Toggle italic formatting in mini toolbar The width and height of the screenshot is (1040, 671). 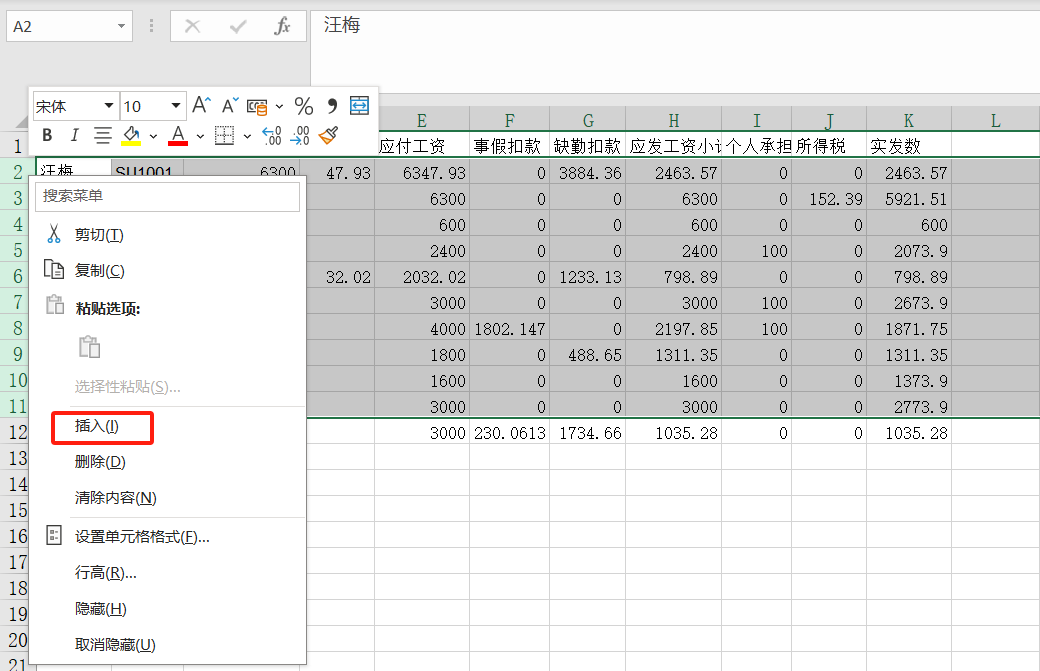pyautogui.click(x=74, y=135)
